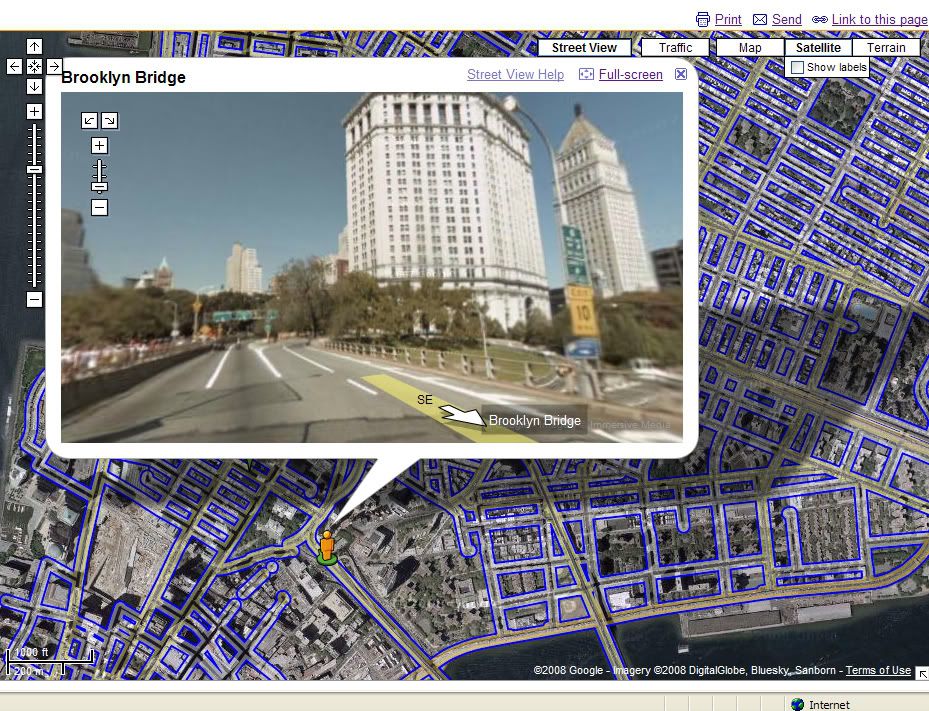This screenshot has height=711, width=929.
Task: Select the Satellite view tab
Action: point(818,47)
